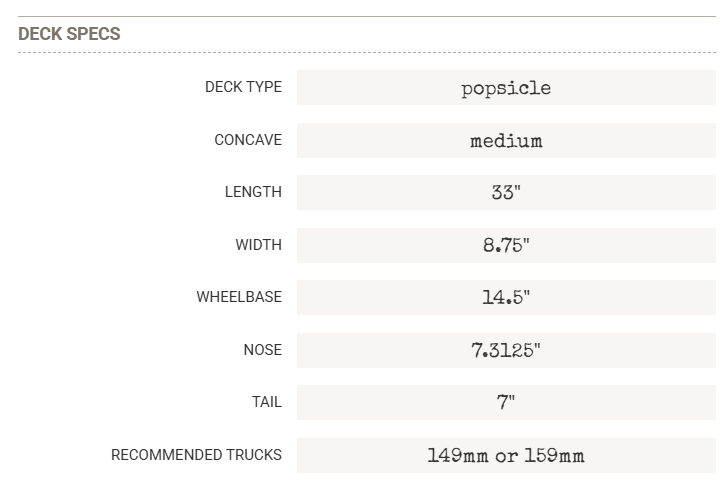Click the TAIL label
This screenshot has width=725, height=501.
coord(266,402)
